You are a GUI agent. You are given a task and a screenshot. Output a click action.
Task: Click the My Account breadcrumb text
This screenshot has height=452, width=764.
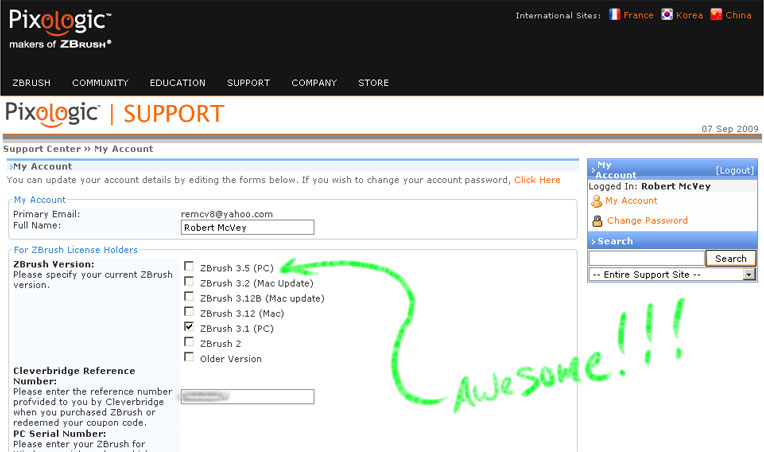(124, 149)
